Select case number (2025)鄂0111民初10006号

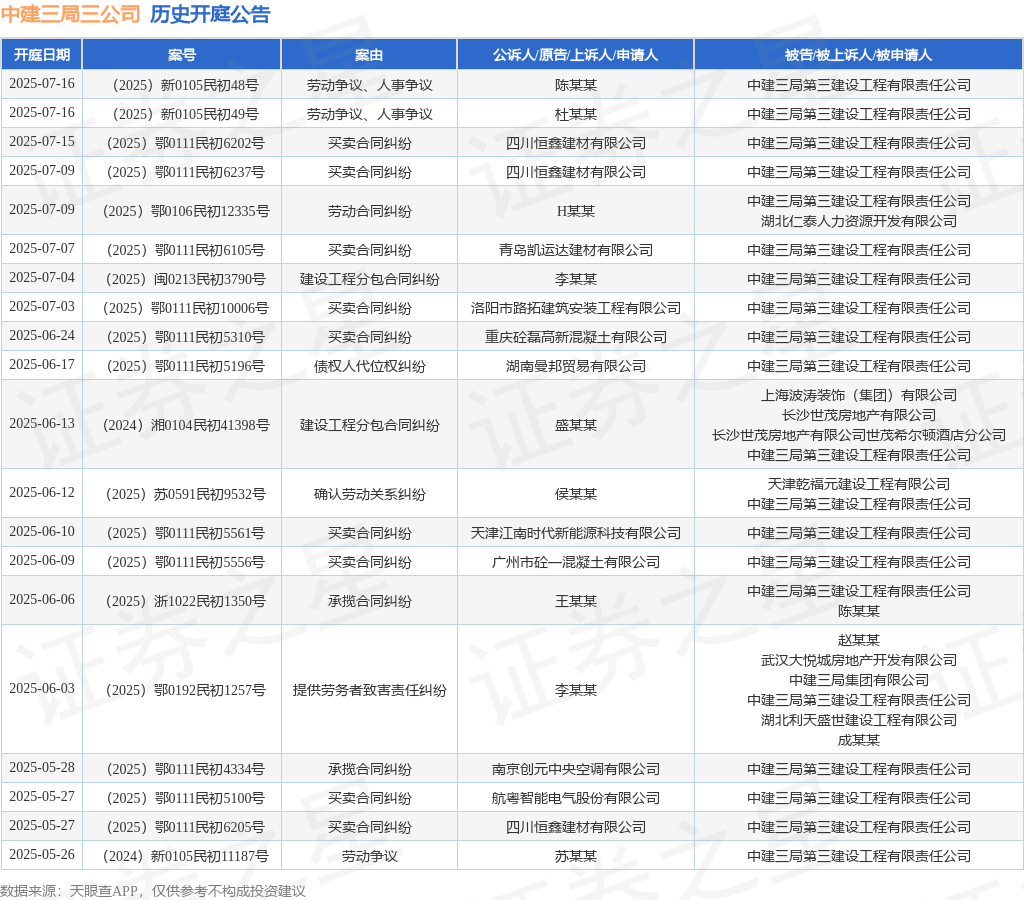(x=185, y=308)
